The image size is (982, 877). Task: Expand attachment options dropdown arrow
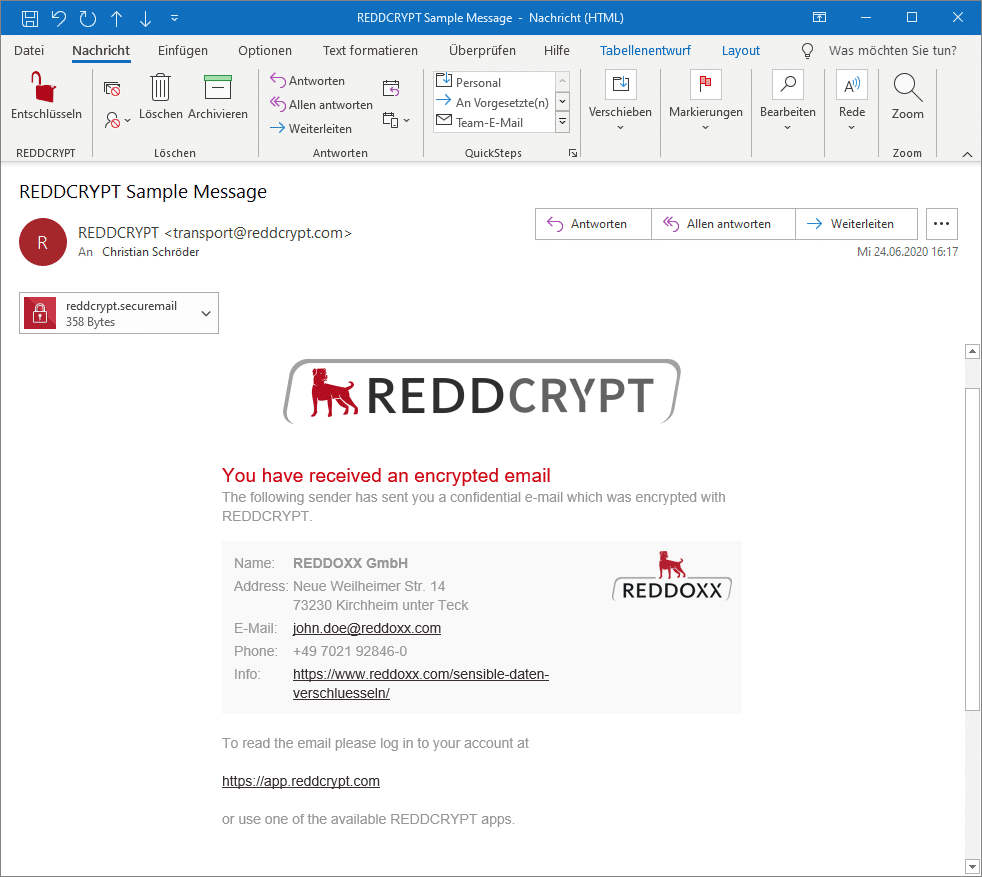coord(206,313)
